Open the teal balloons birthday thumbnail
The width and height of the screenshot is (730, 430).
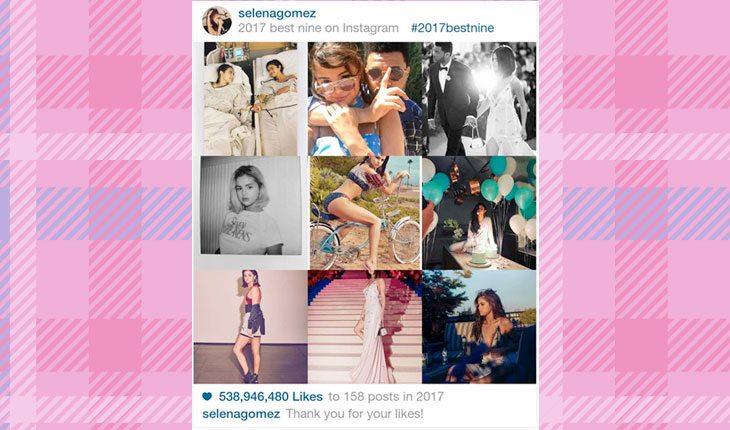(x=479, y=213)
